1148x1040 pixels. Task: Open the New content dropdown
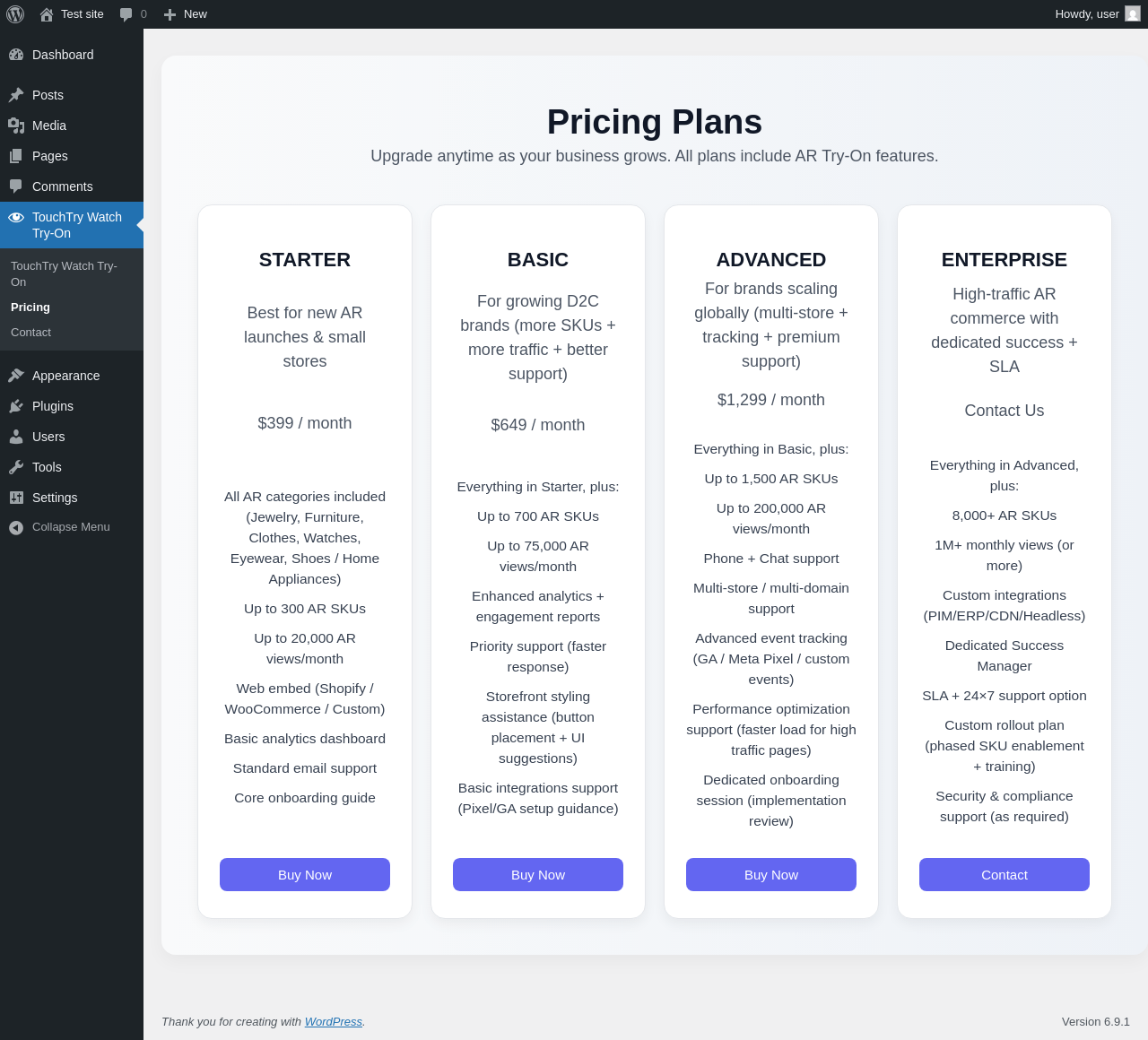[186, 14]
